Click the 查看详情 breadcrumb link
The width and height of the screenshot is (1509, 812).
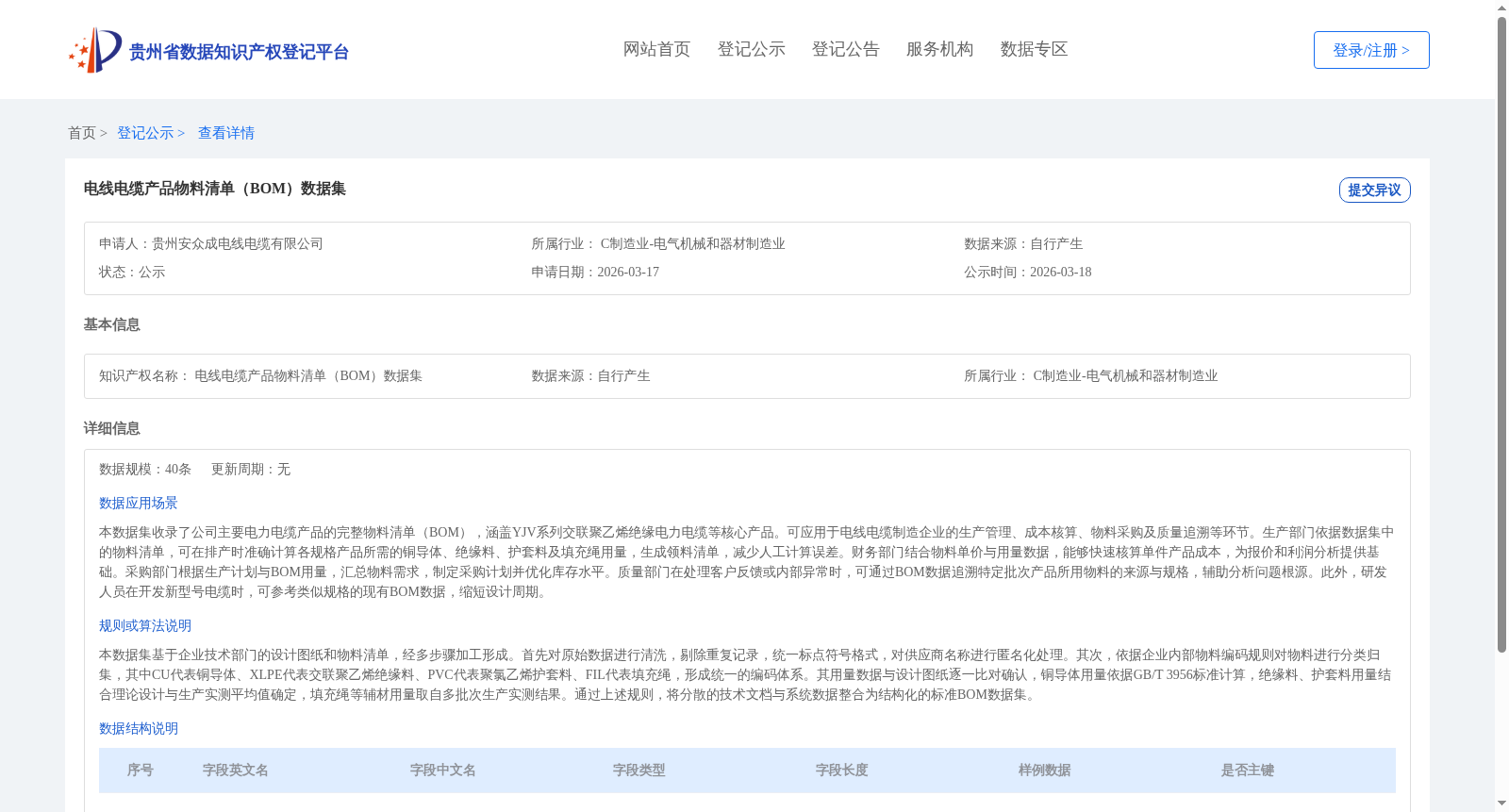coord(226,133)
